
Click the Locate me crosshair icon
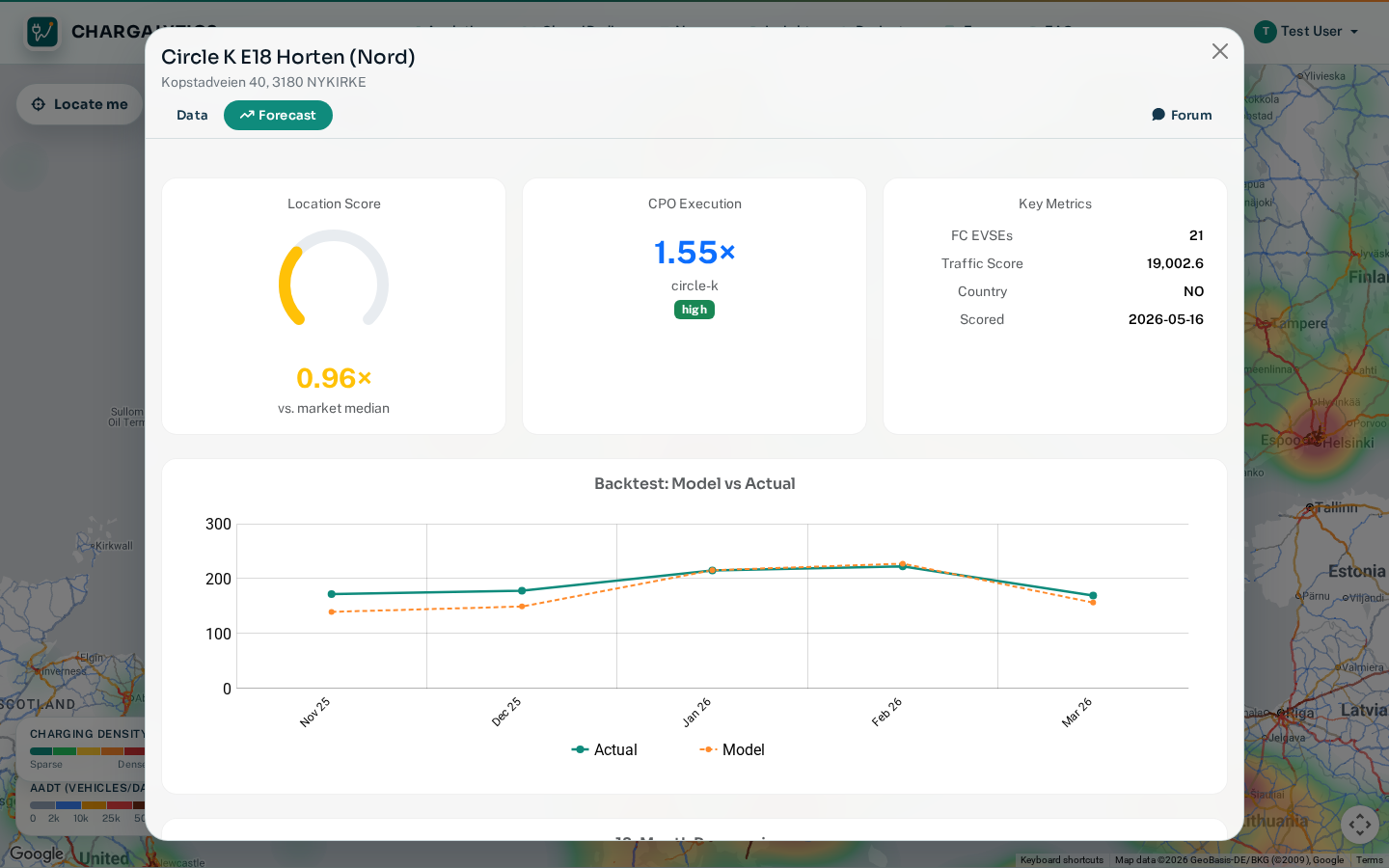pos(39,104)
